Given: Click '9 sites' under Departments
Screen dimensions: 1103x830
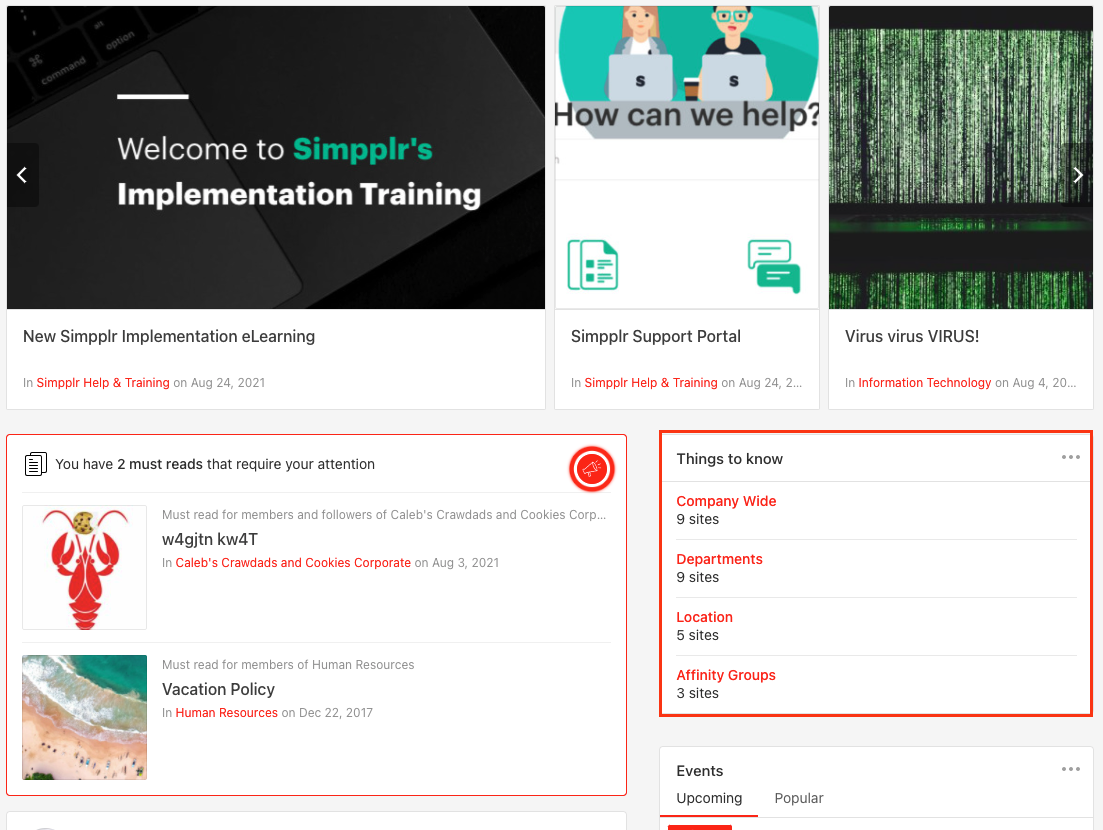Looking at the screenshot, I should click(x=697, y=577).
